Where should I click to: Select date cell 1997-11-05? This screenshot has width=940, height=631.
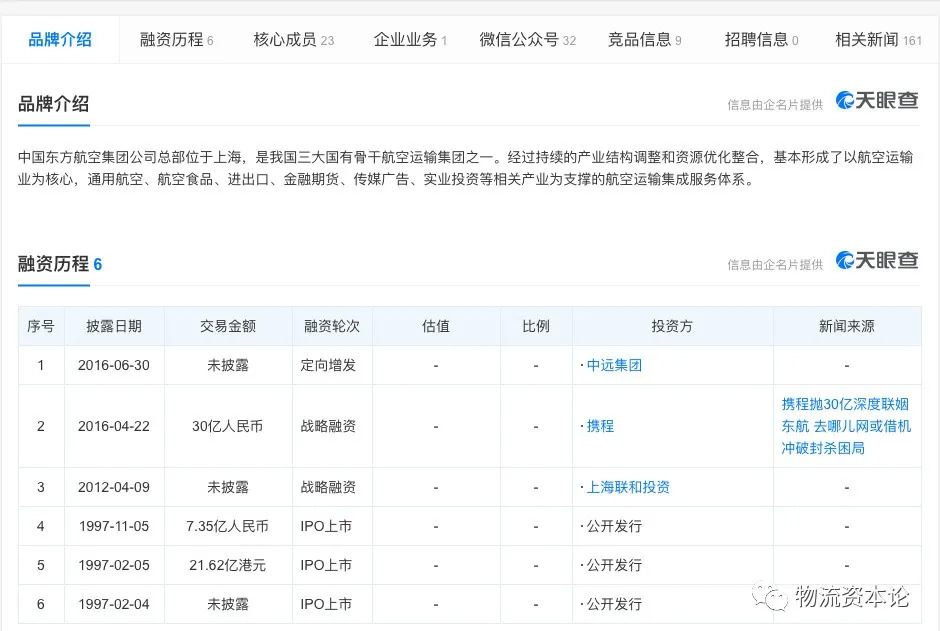coord(114,526)
